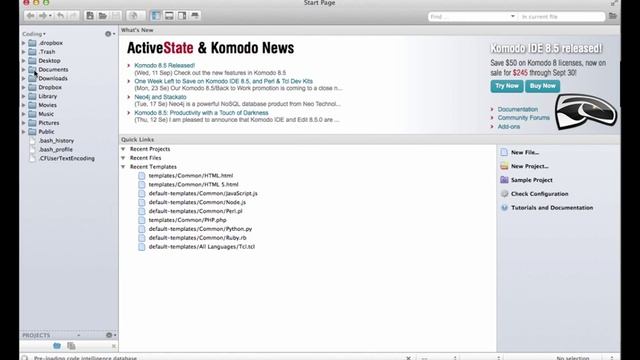The height and width of the screenshot is (360, 640).
Task: Expand the .Trash folder
Action: [24, 52]
